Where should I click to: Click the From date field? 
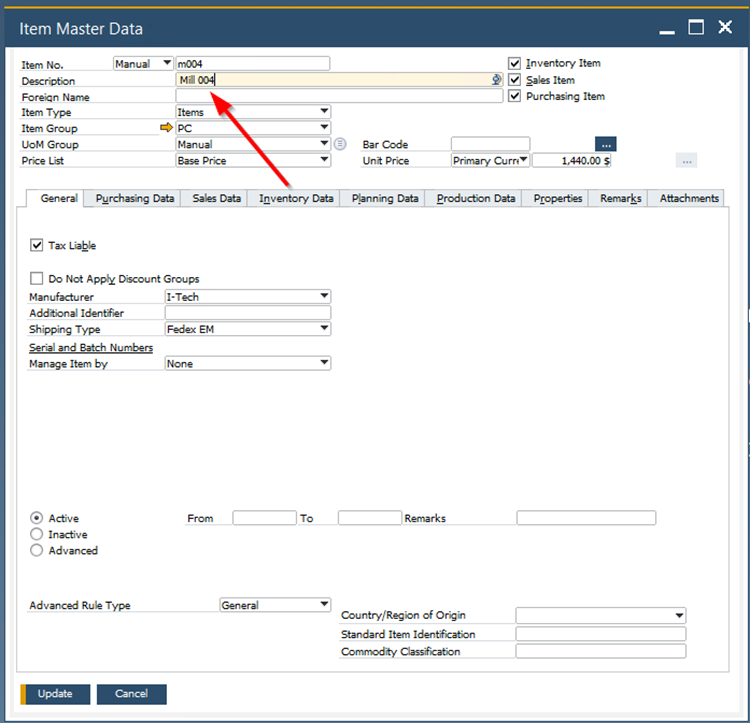tap(264, 518)
